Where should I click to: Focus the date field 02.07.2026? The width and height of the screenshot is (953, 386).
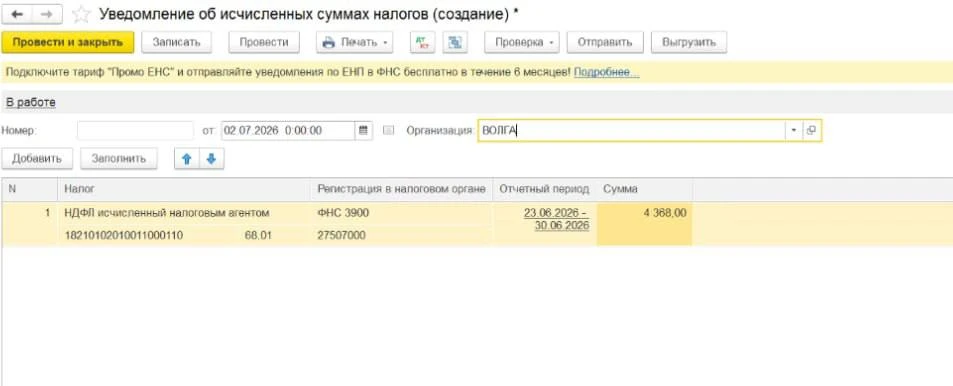(x=288, y=130)
